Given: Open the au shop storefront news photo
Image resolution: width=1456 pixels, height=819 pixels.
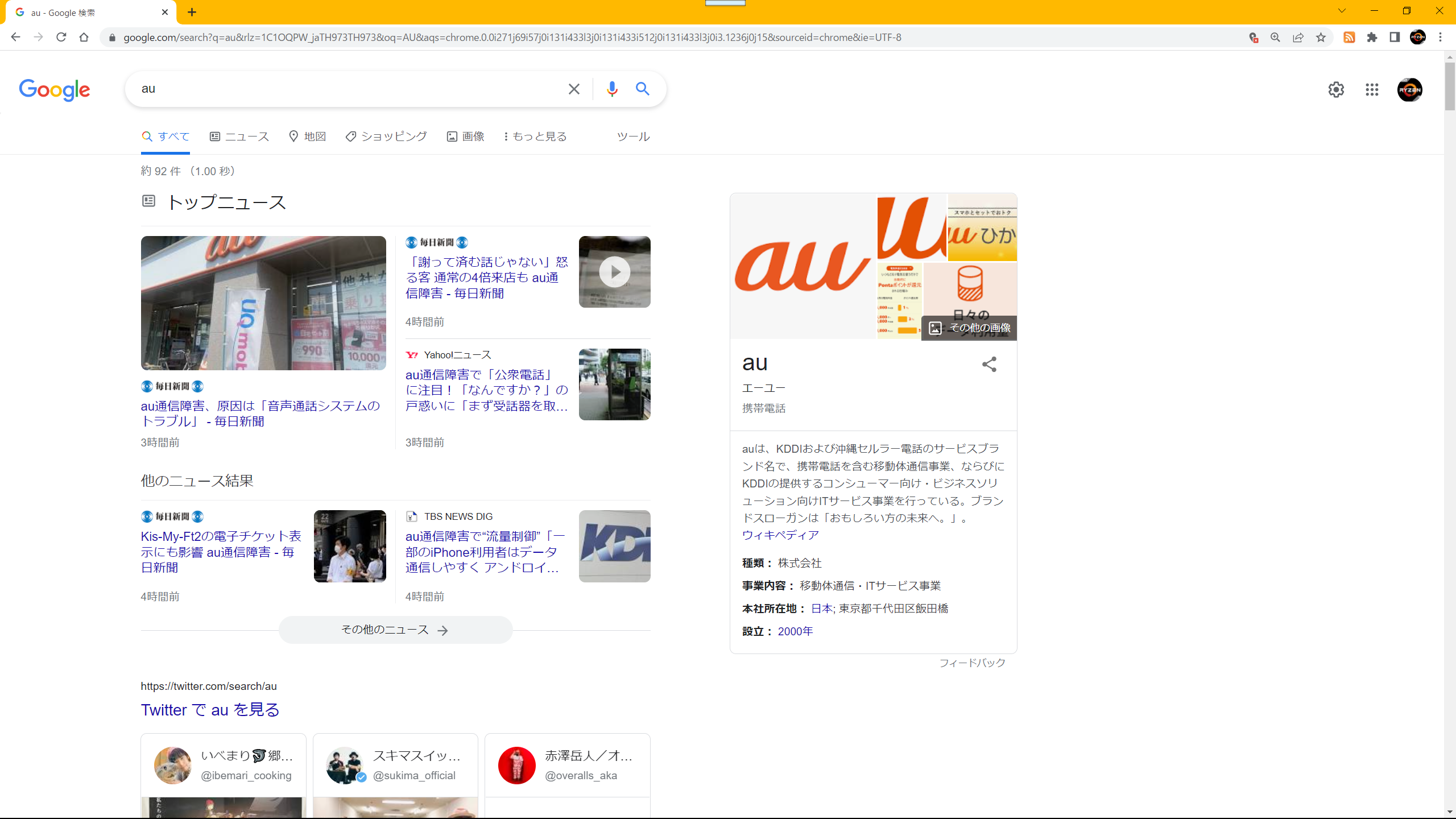Looking at the screenshot, I should click(x=263, y=303).
